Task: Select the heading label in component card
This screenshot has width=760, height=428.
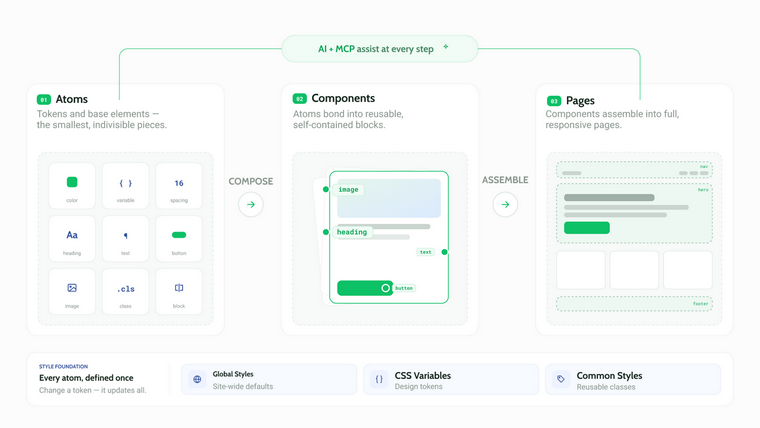Action: pos(352,232)
